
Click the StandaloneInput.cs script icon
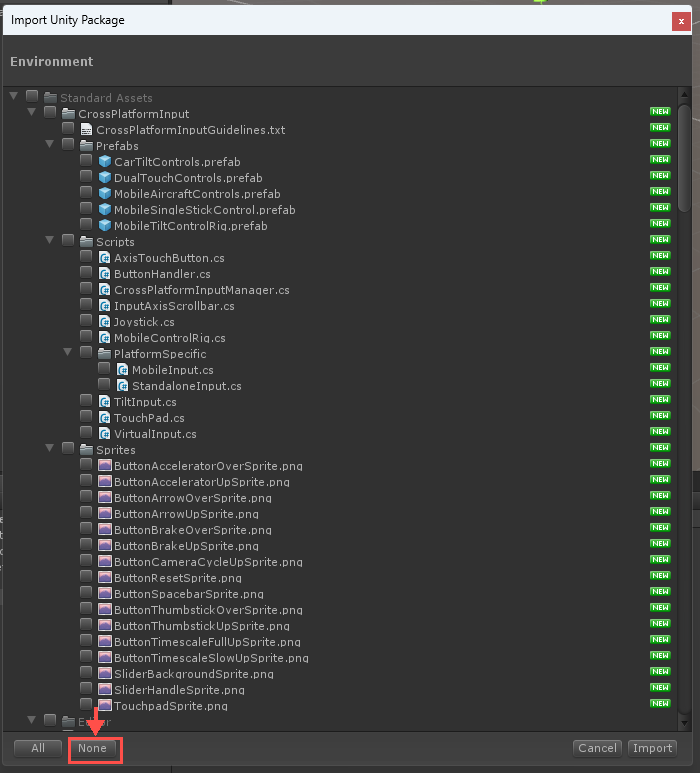[x=122, y=386]
